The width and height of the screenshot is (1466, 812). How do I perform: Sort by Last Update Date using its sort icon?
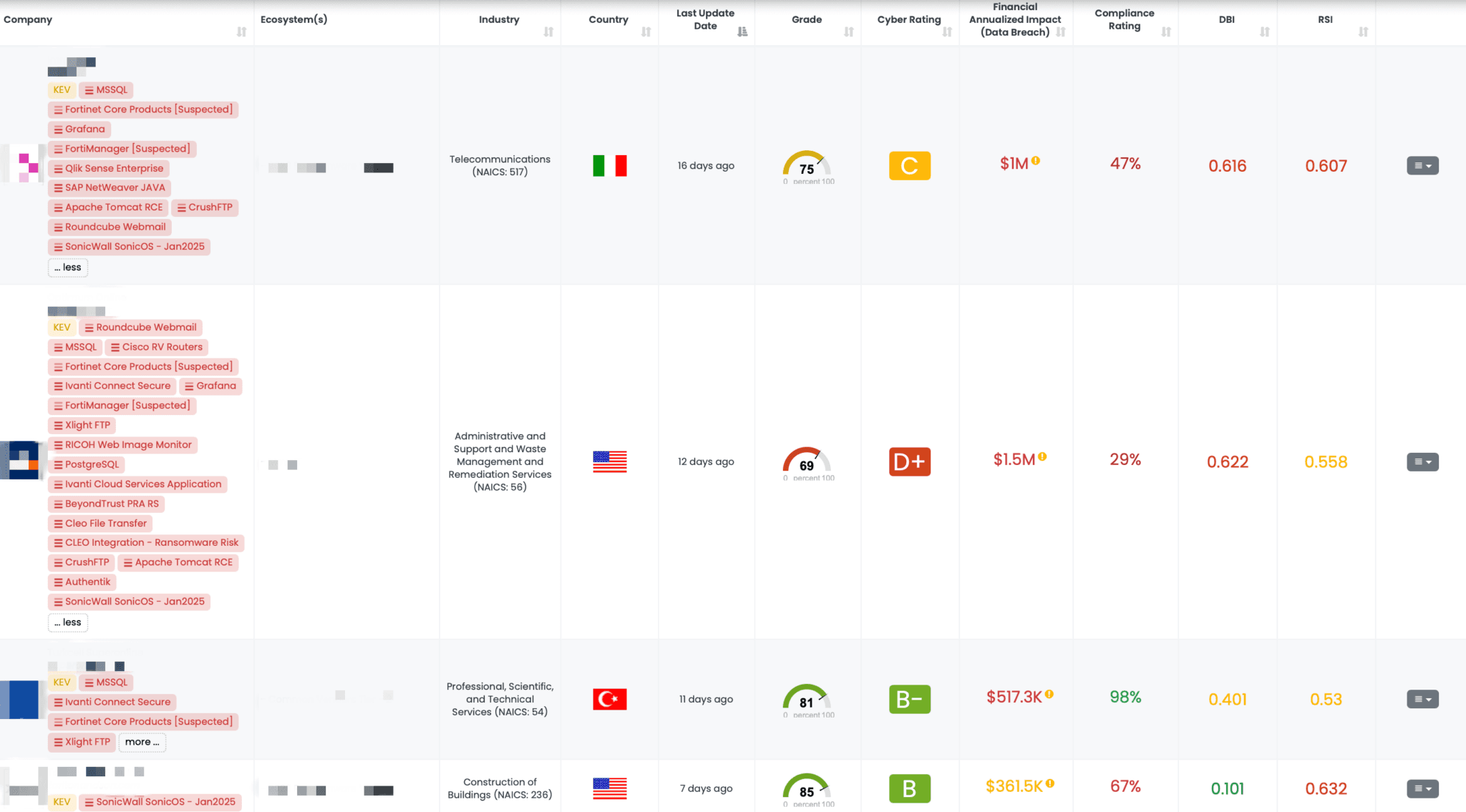point(742,32)
